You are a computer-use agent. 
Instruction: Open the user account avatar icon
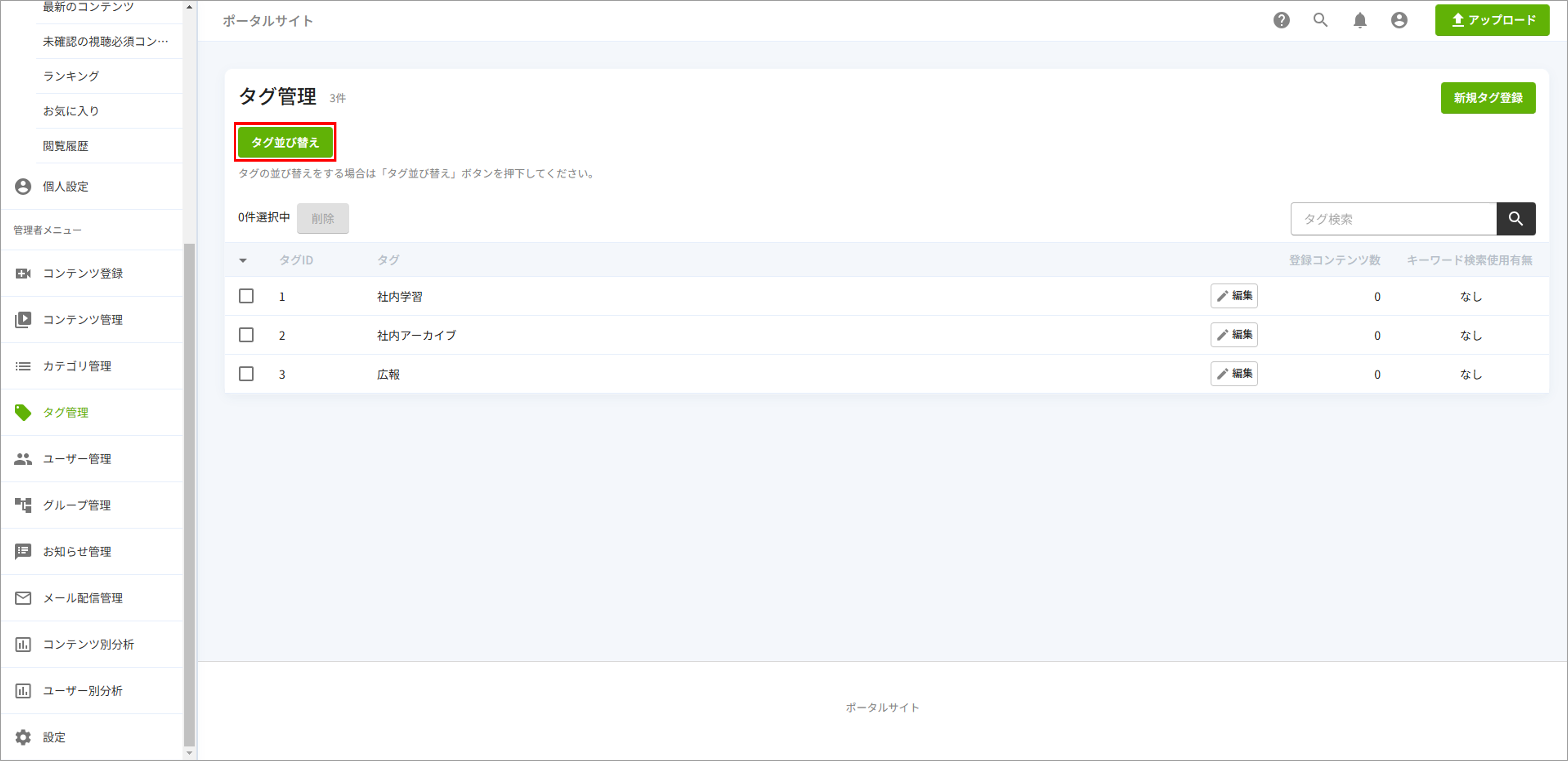pos(1399,20)
